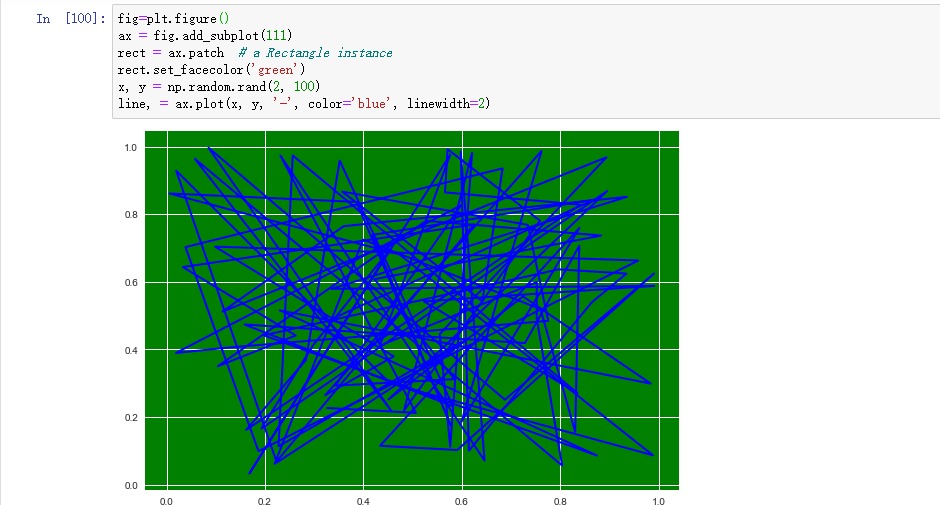Viewport: 940px width, 505px height.
Task: Click the 'green' string in code
Action: coord(275,70)
